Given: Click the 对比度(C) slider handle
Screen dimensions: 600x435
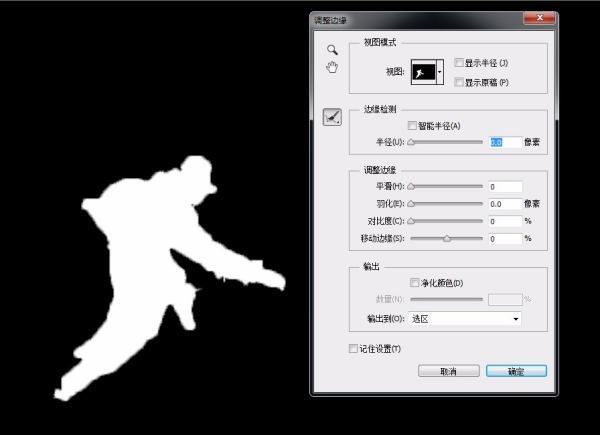Looking at the screenshot, I should 411,221.
